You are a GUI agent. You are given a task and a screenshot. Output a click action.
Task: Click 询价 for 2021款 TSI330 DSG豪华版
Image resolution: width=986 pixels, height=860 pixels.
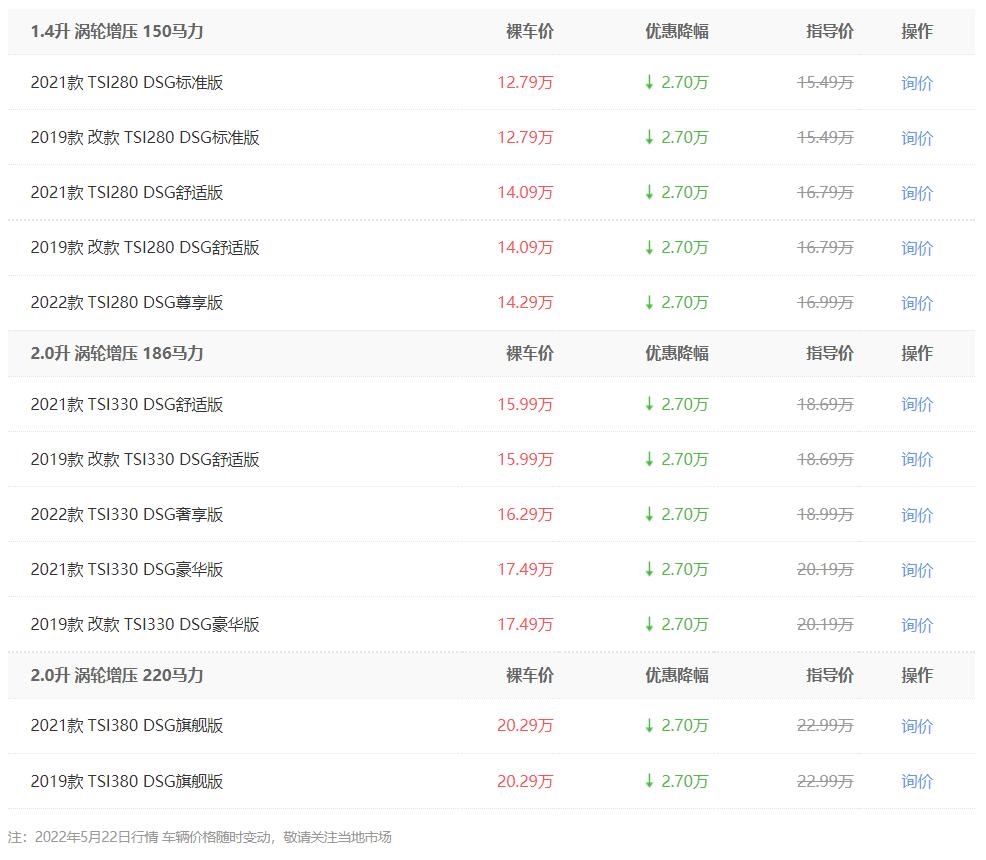916,570
